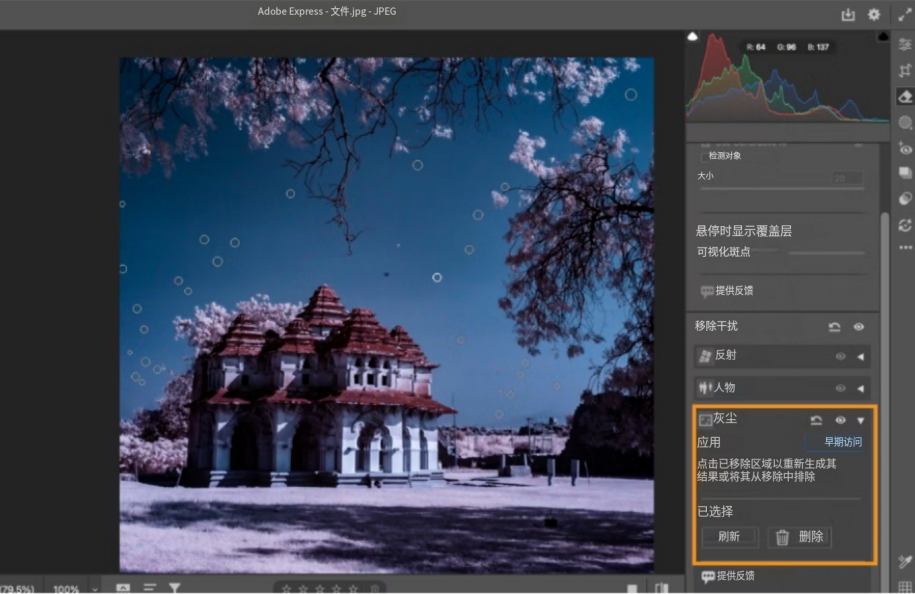This screenshot has width=915, height=594.
Task: Expand the 人物 section arrow
Action: [x=860, y=388]
